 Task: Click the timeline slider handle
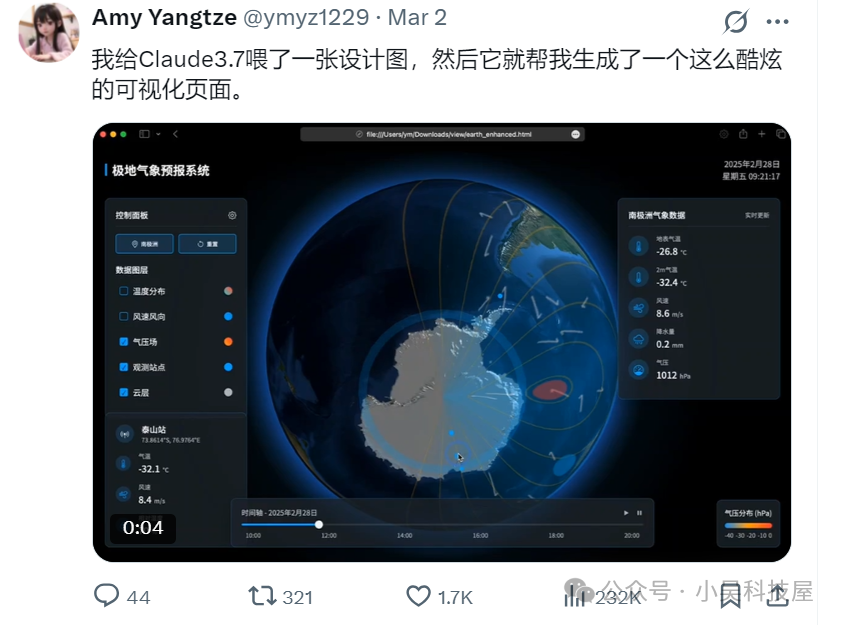[319, 525]
